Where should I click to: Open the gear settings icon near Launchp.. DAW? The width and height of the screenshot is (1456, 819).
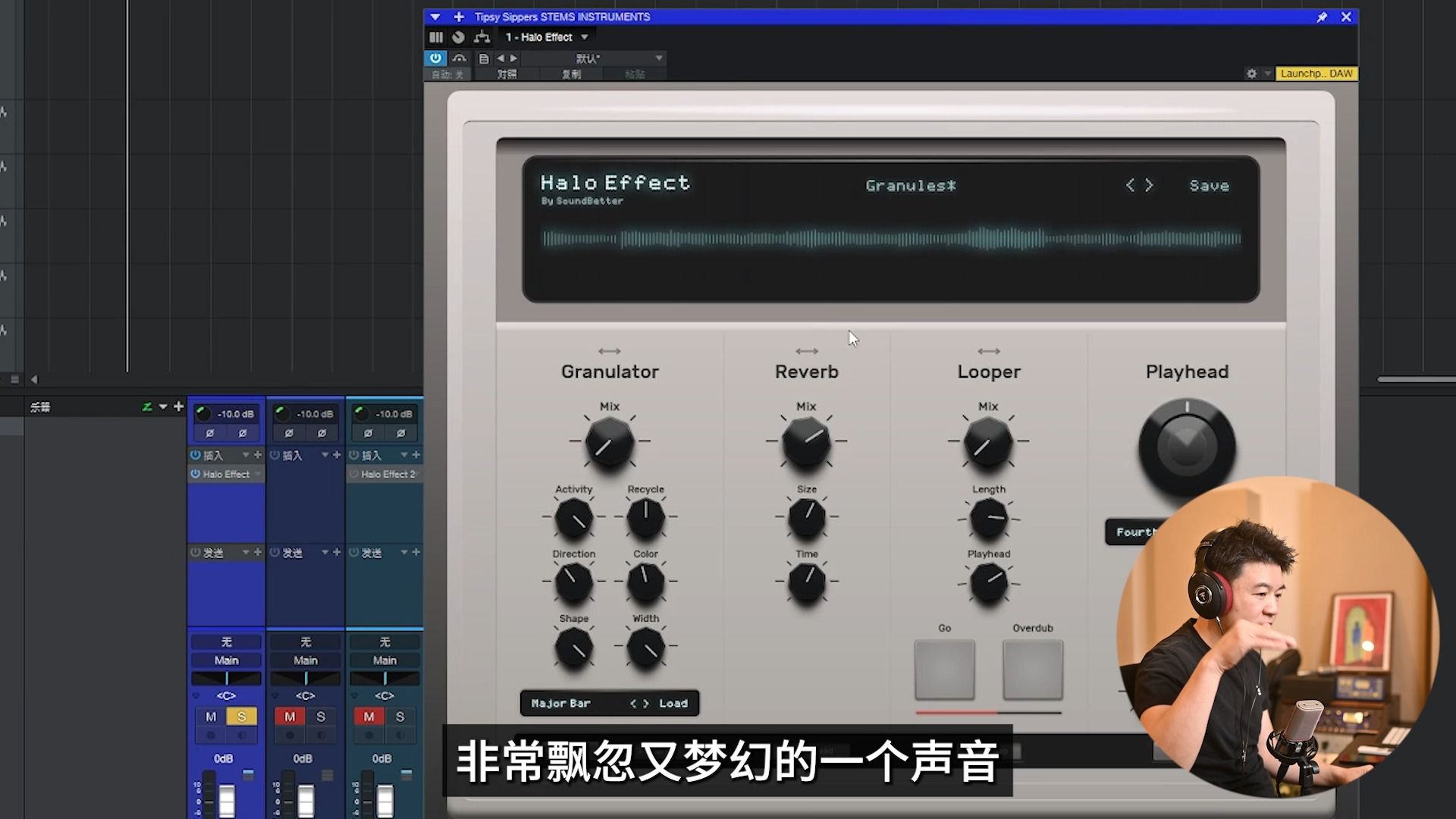pos(1251,74)
